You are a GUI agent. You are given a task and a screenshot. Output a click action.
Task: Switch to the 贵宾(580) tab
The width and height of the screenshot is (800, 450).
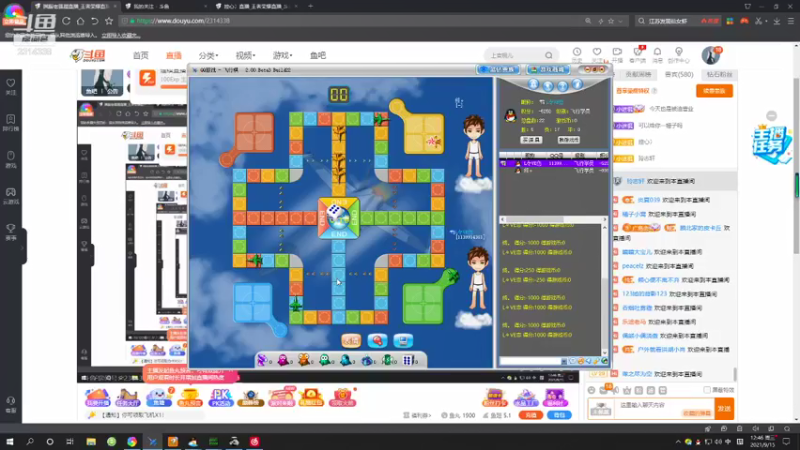pos(679,74)
